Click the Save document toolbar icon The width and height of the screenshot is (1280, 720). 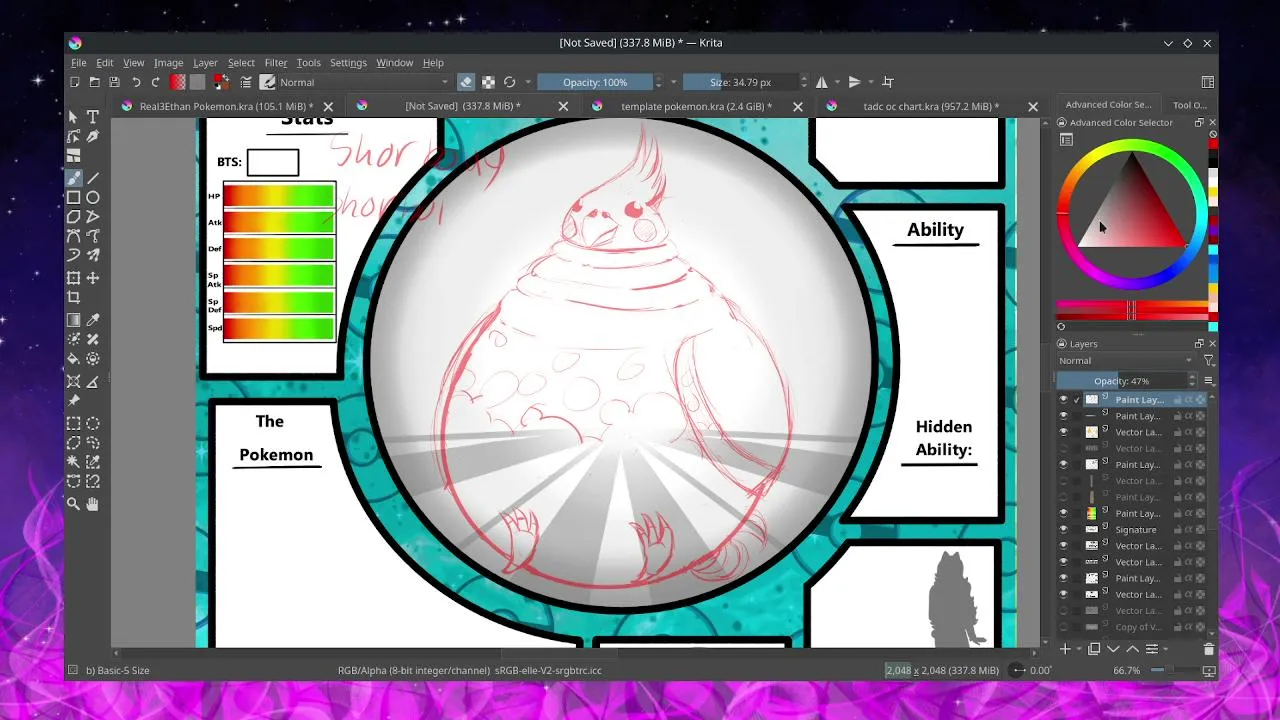pyautogui.click(x=114, y=82)
